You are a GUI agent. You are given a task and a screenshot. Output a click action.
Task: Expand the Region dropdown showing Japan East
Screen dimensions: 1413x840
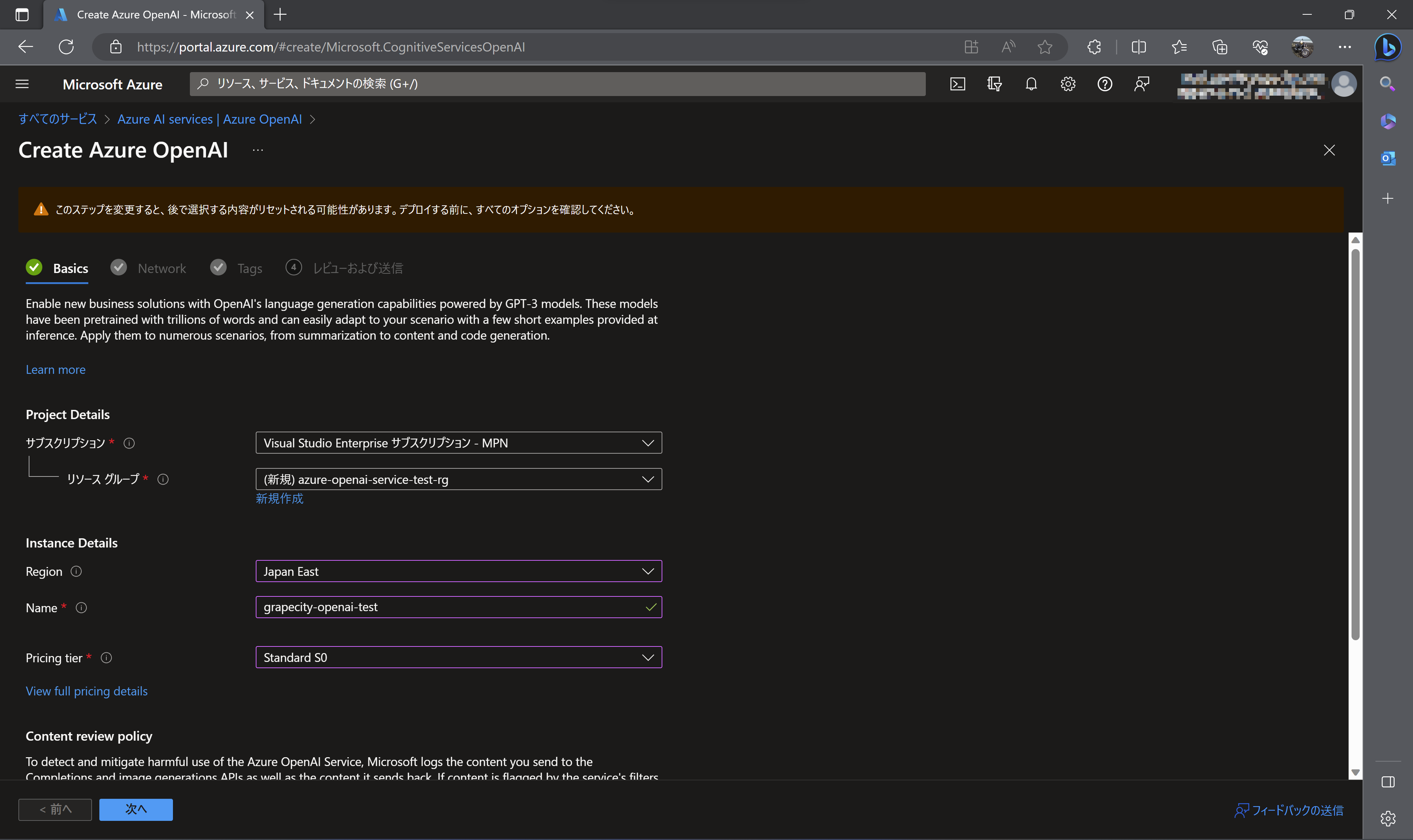click(x=458, y=571)
